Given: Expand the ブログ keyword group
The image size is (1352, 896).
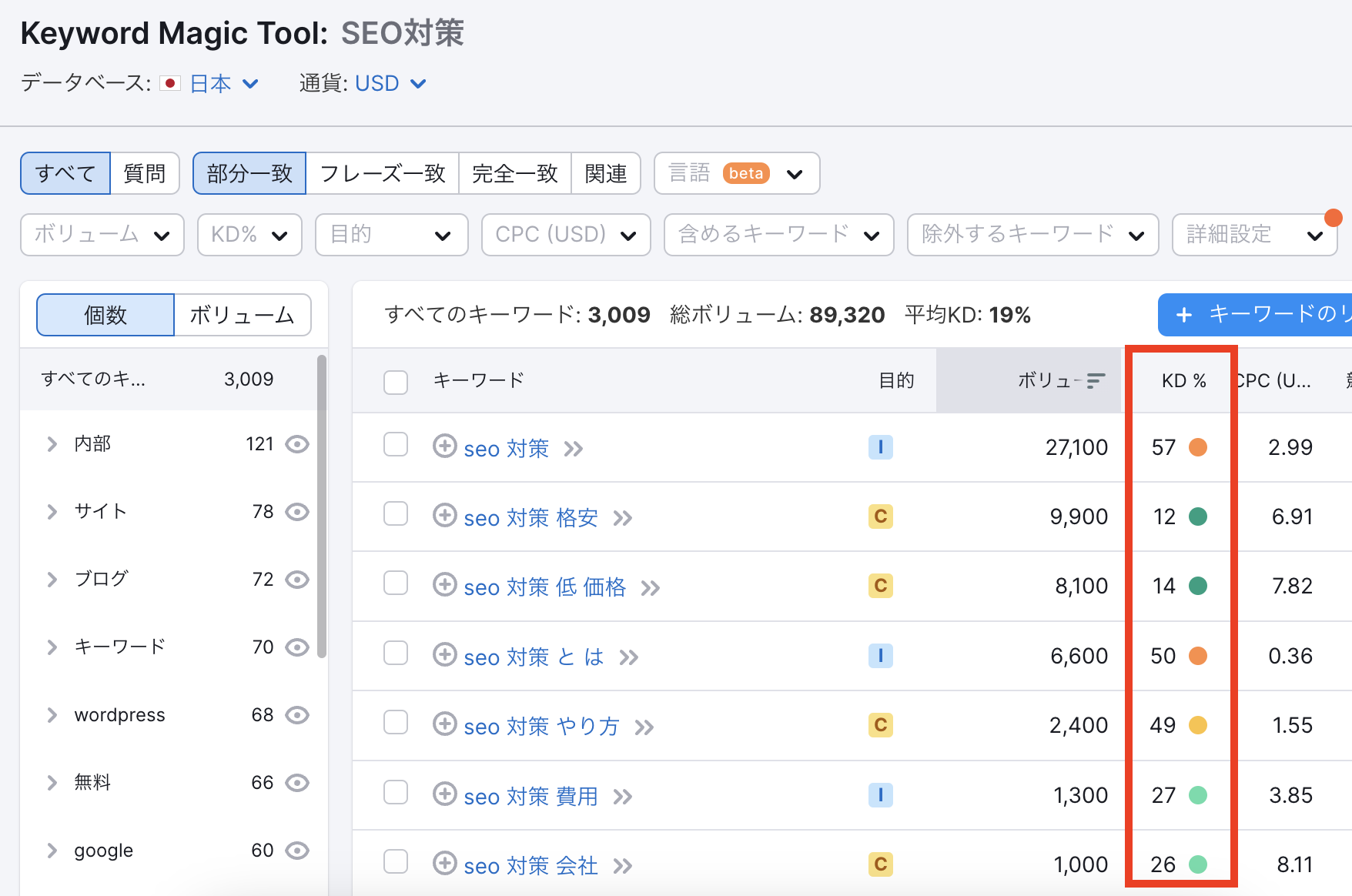Looking at the screenshot, I should point(51,579).
